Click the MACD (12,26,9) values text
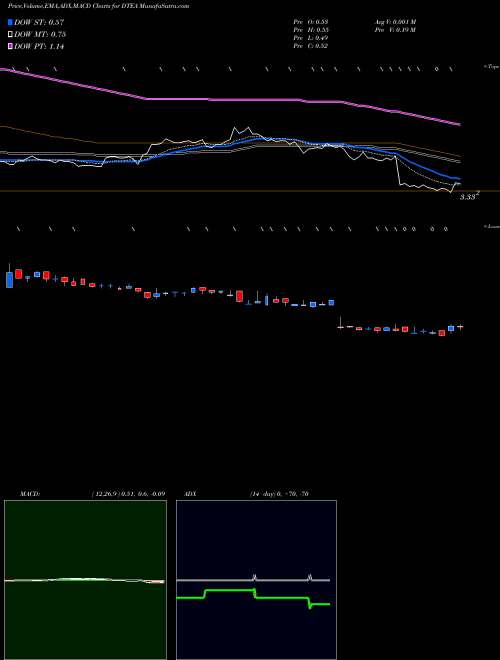Image resolution: width=500 pixels, height=660 pixels. click(x=128, y=494)
